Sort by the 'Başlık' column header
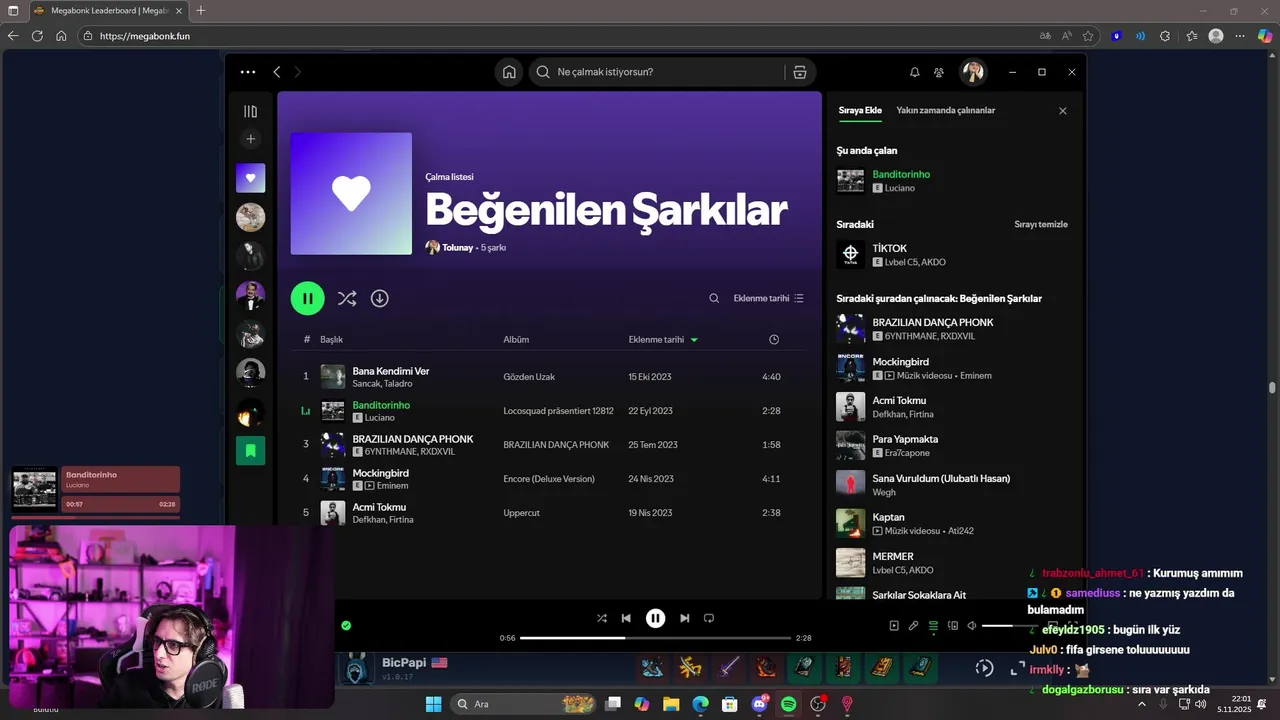This screenshot has width=1280, height=720. pos(331,340)
